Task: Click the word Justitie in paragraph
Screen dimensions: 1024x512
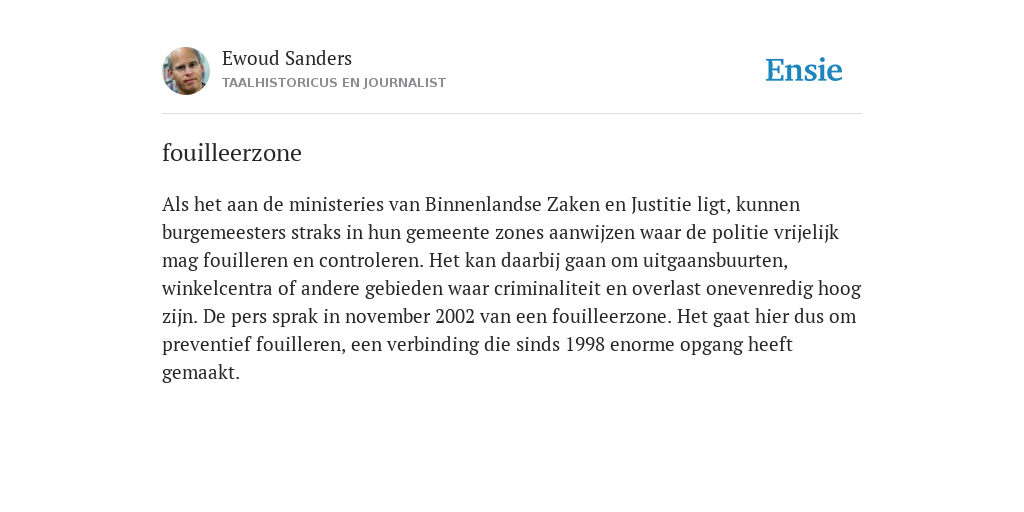Action: click(661, 204)
